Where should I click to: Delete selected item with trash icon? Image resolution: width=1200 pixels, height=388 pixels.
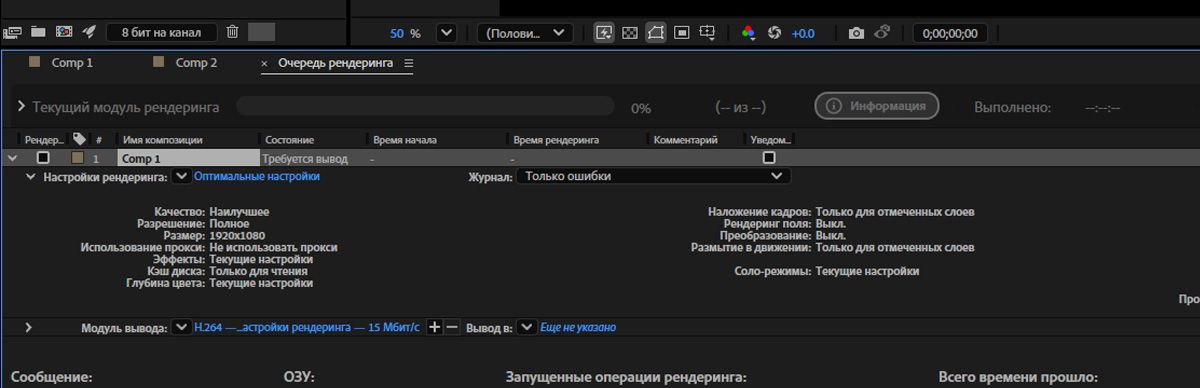232,32
